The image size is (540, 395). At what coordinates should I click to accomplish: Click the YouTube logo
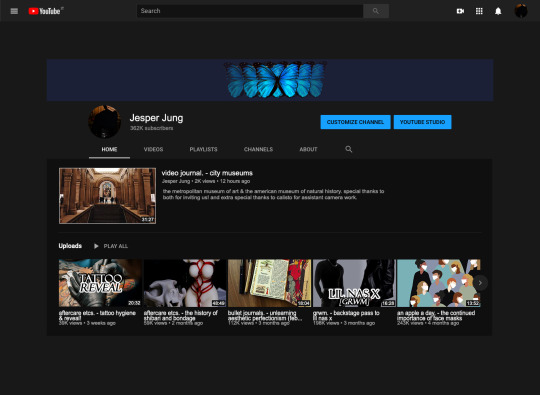pyautogui.click(x=45, y=11)
